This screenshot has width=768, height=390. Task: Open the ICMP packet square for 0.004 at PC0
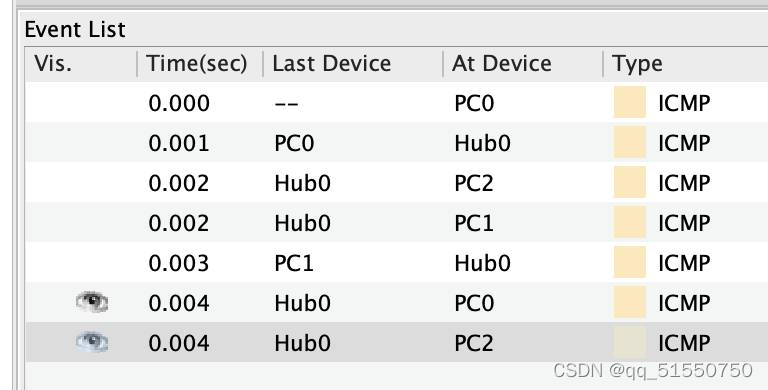click(629, 302)
